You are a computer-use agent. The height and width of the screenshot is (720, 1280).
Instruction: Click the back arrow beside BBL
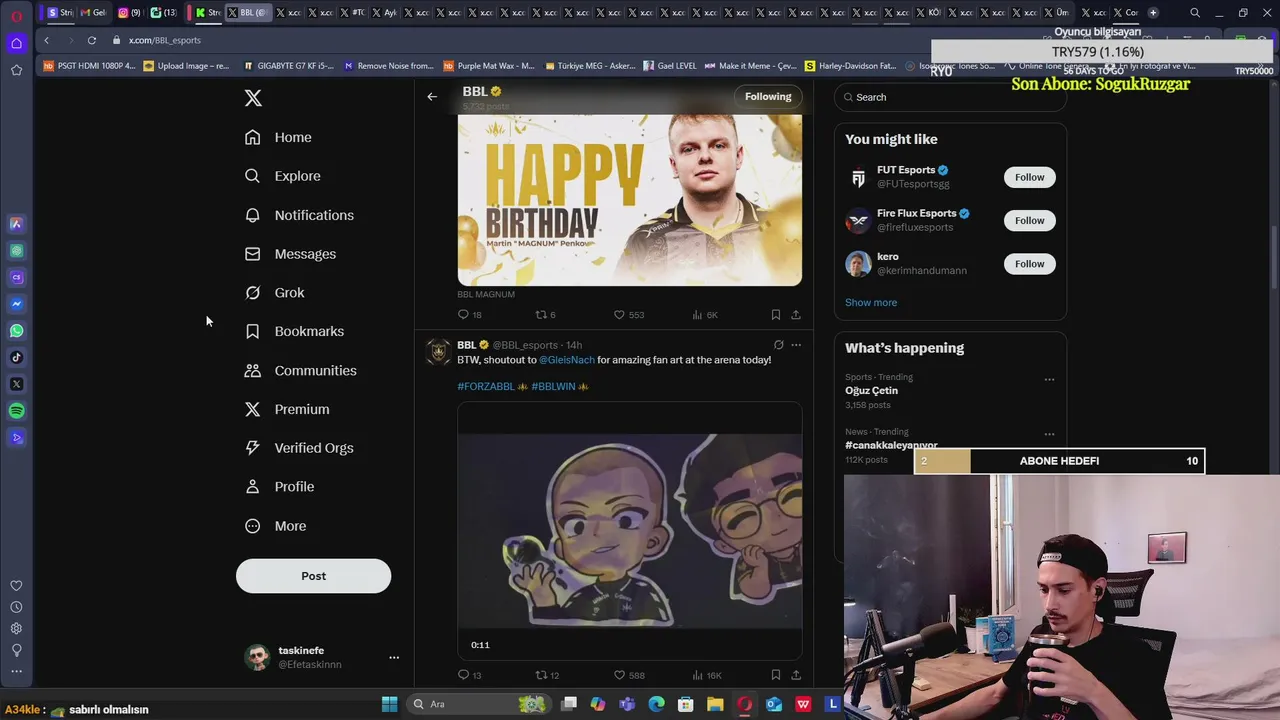pos(432,97)
